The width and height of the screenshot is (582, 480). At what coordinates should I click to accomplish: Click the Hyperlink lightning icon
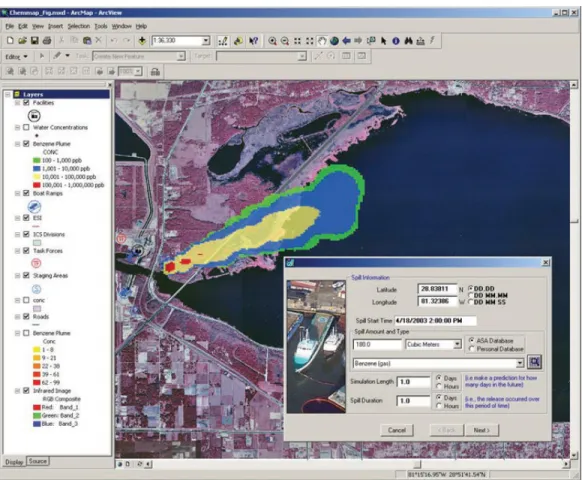[432, 40]
